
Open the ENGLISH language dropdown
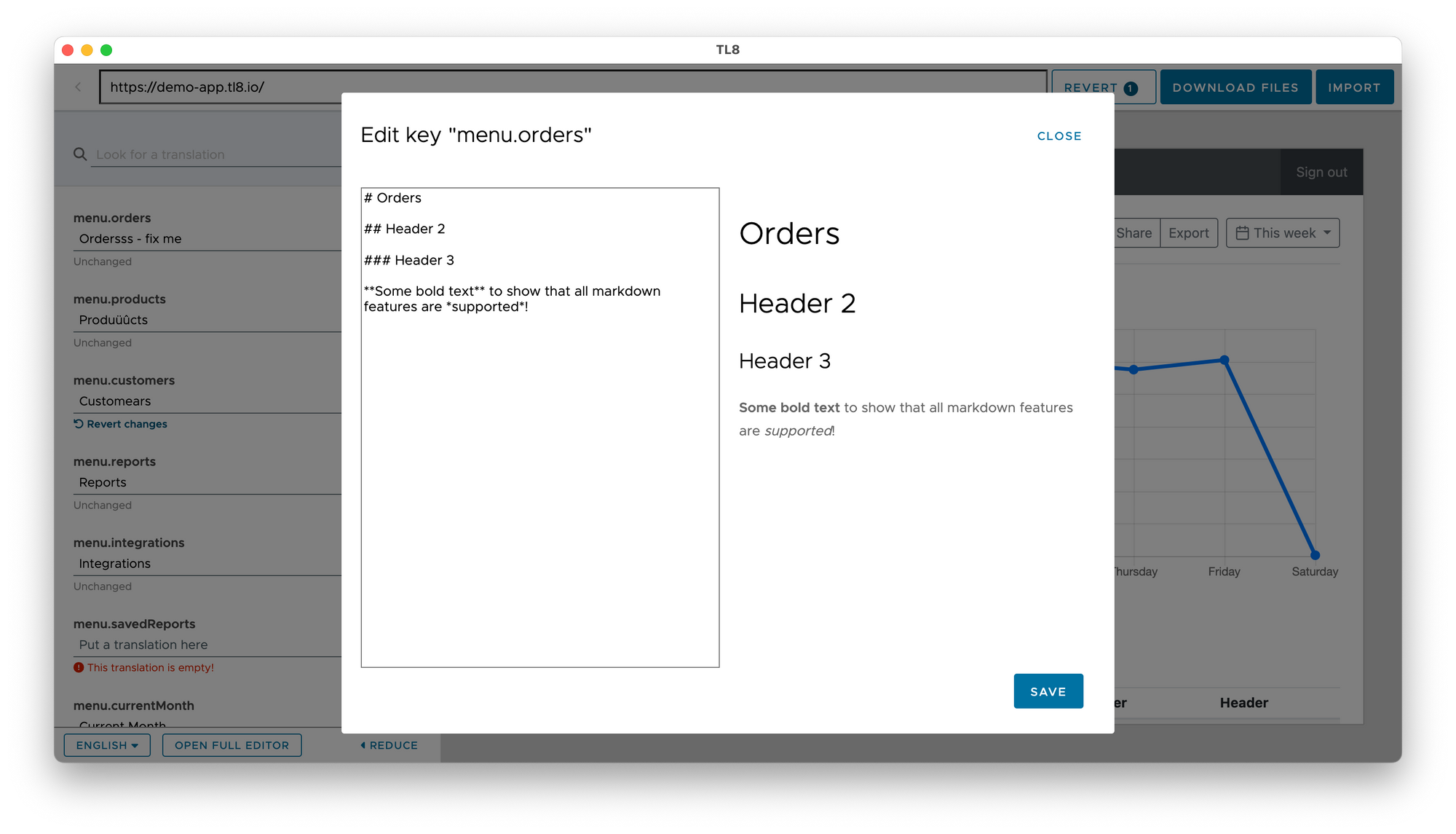tap(106, 745)
